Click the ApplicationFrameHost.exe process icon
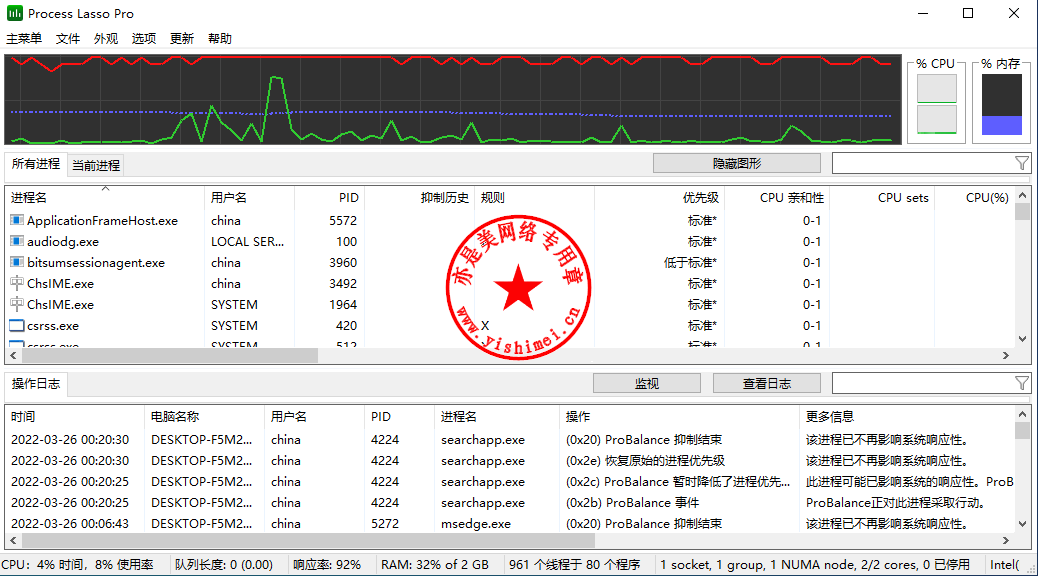Screen dimensions: 1038x576 tap(17, 220)
